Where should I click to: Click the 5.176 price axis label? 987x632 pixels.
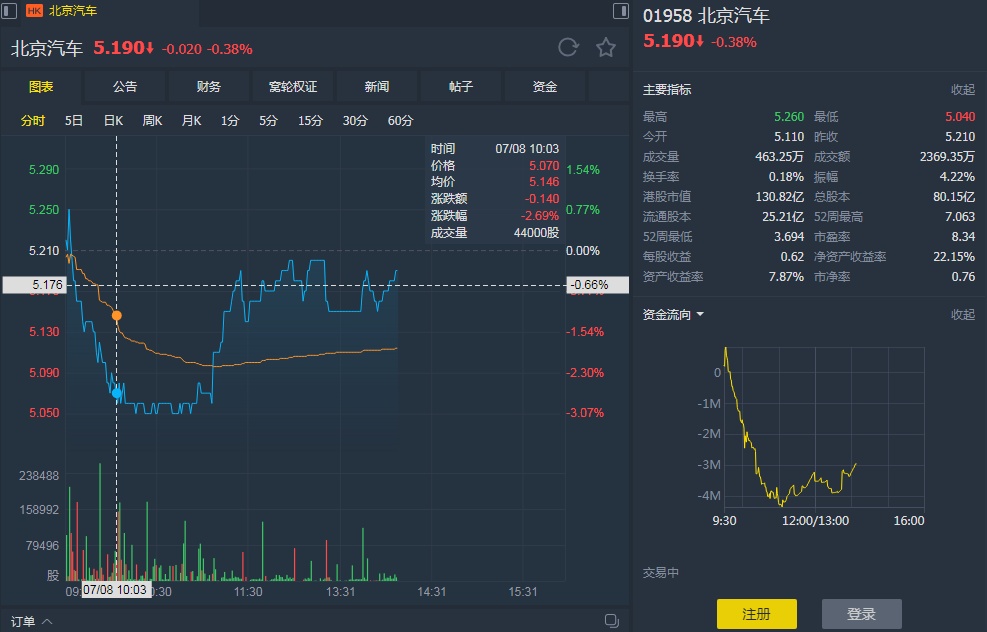click(34, 285)
